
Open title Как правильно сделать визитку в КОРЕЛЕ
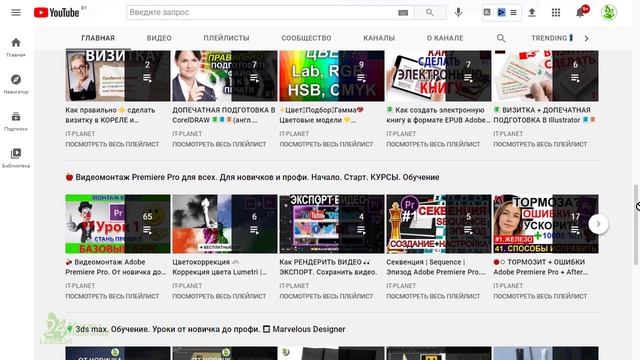click(110, 115)
